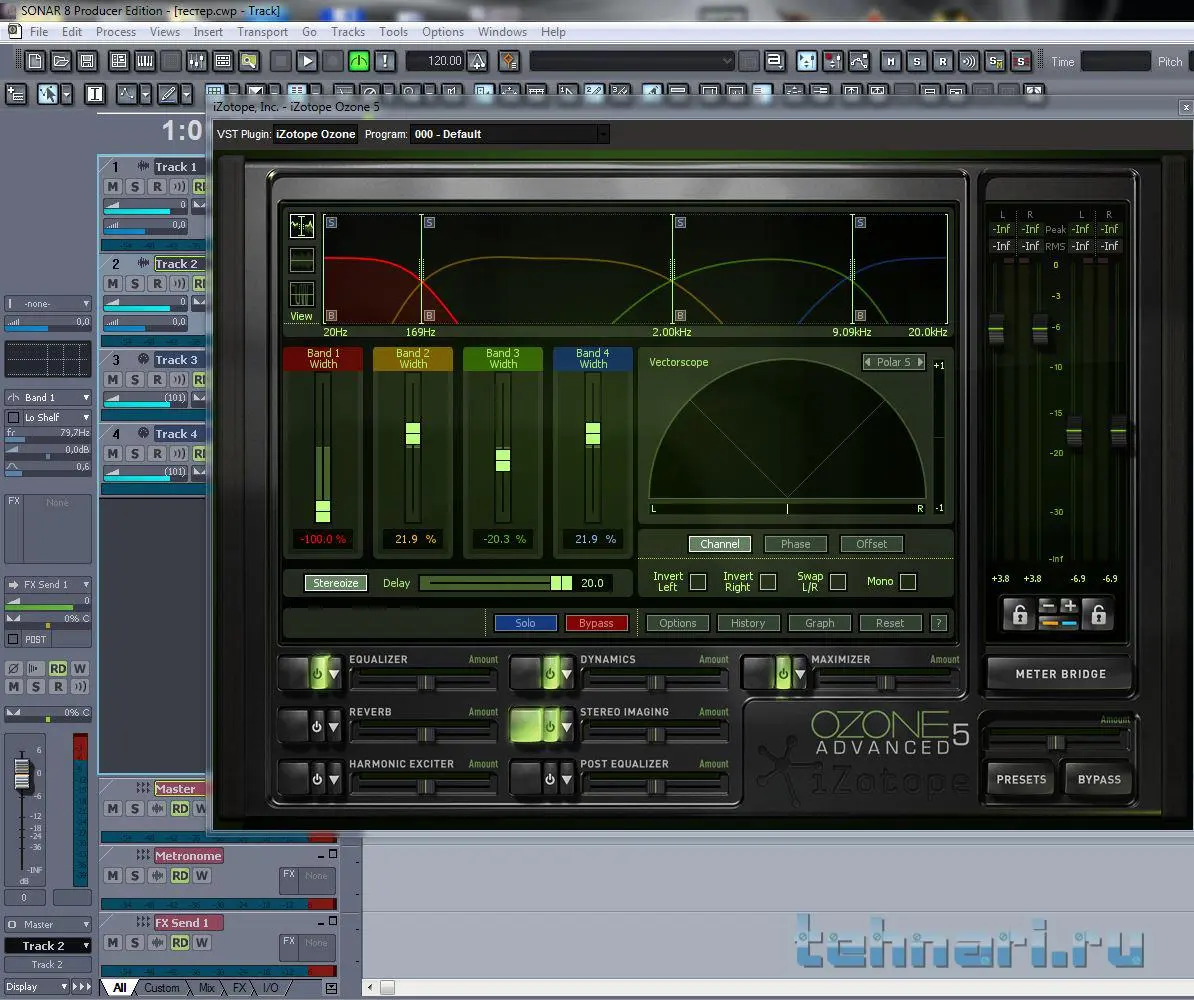Open the Ozone Presets button
This screenshot has width=1194, height=1000.
1021,779
